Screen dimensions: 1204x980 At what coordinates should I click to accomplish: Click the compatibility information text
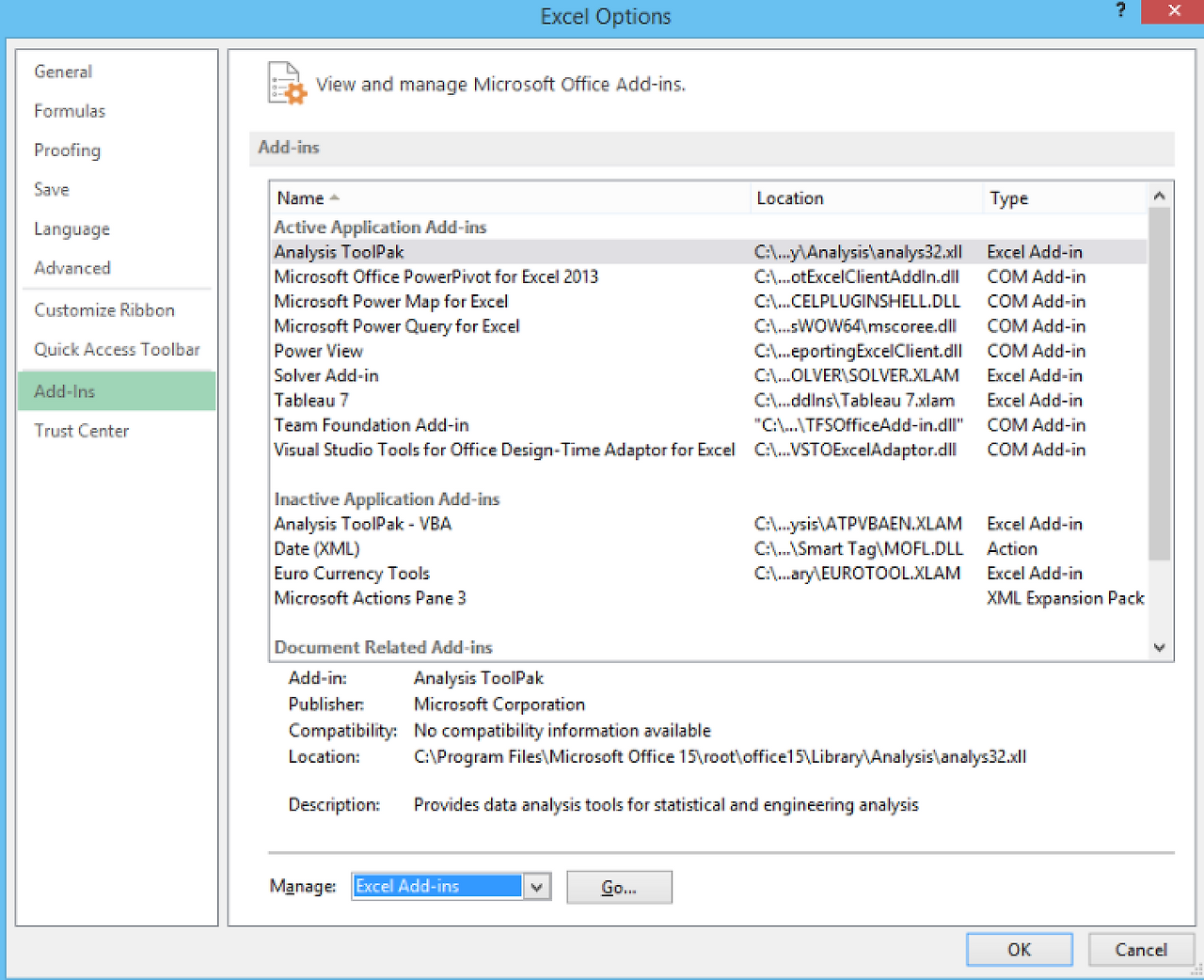click(x=562, y=731)
